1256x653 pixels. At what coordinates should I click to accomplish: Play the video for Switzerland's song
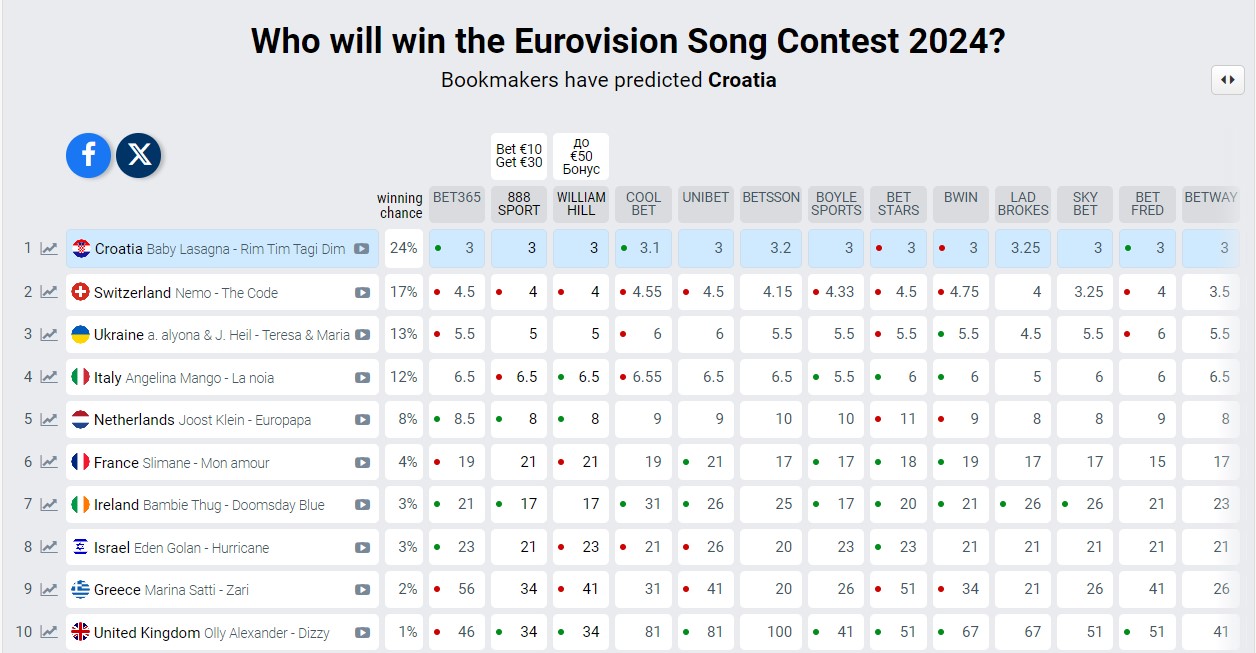362,293
